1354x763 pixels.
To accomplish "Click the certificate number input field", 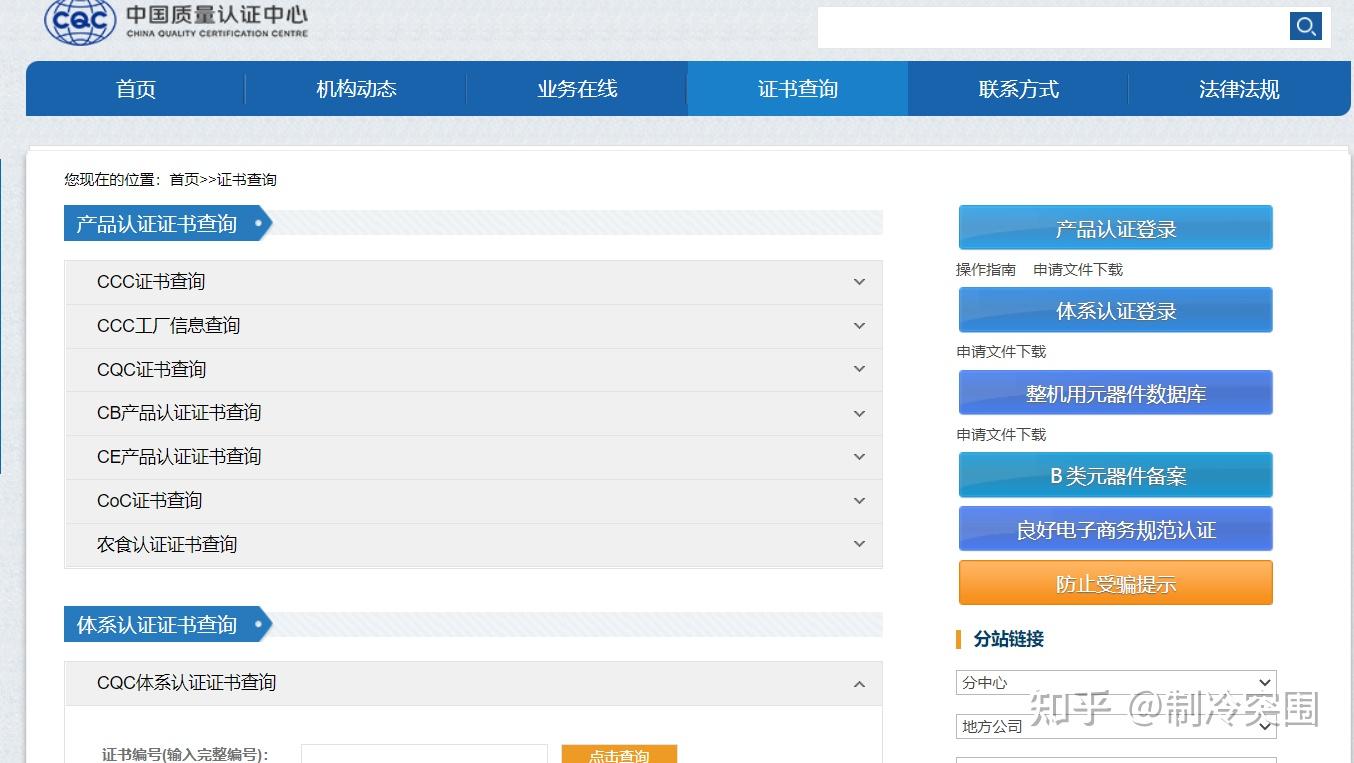I will (x=424, y=756).
